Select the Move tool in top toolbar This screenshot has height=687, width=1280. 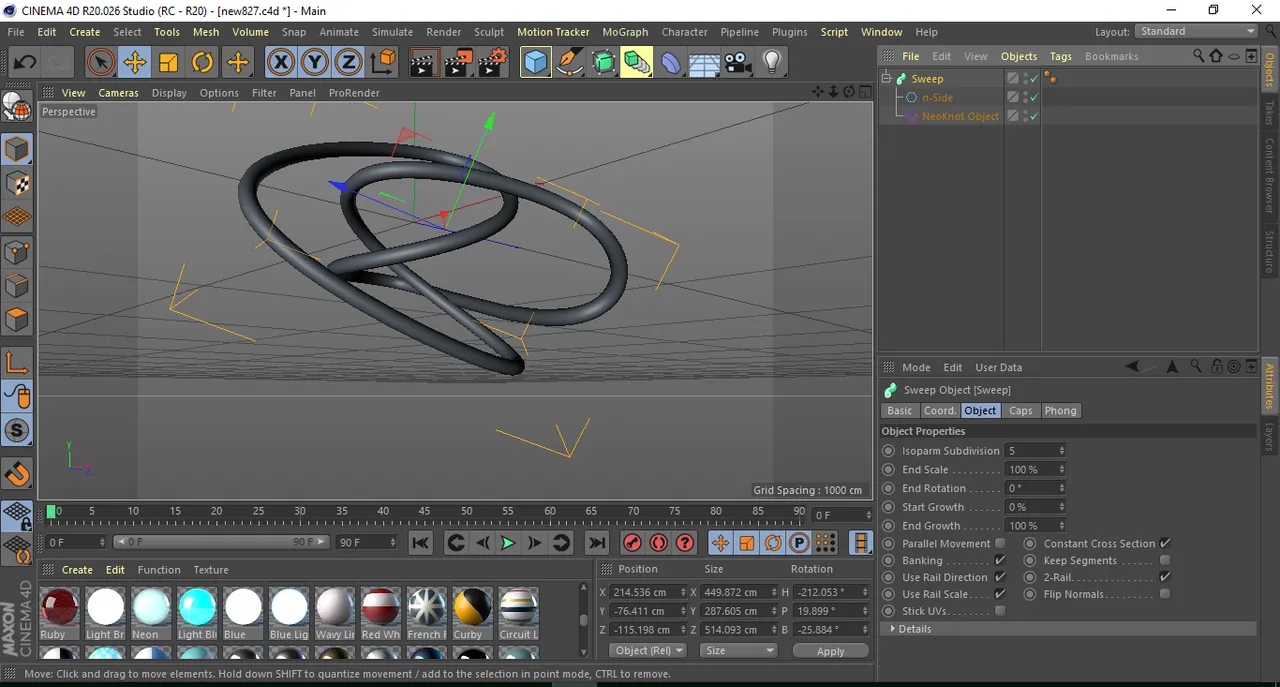pos(134,63)
